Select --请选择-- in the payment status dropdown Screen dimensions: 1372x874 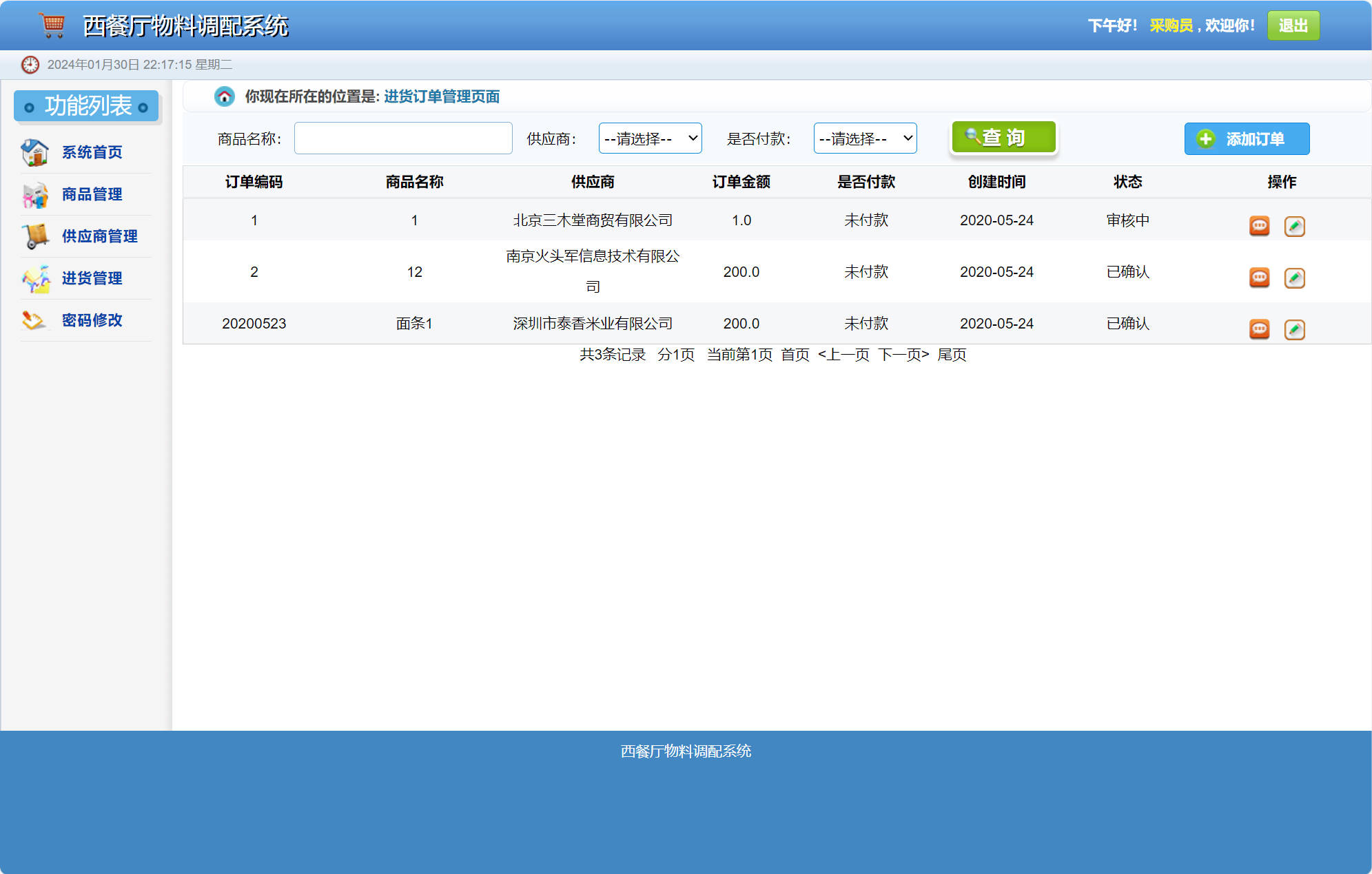(x=865, y=138)
